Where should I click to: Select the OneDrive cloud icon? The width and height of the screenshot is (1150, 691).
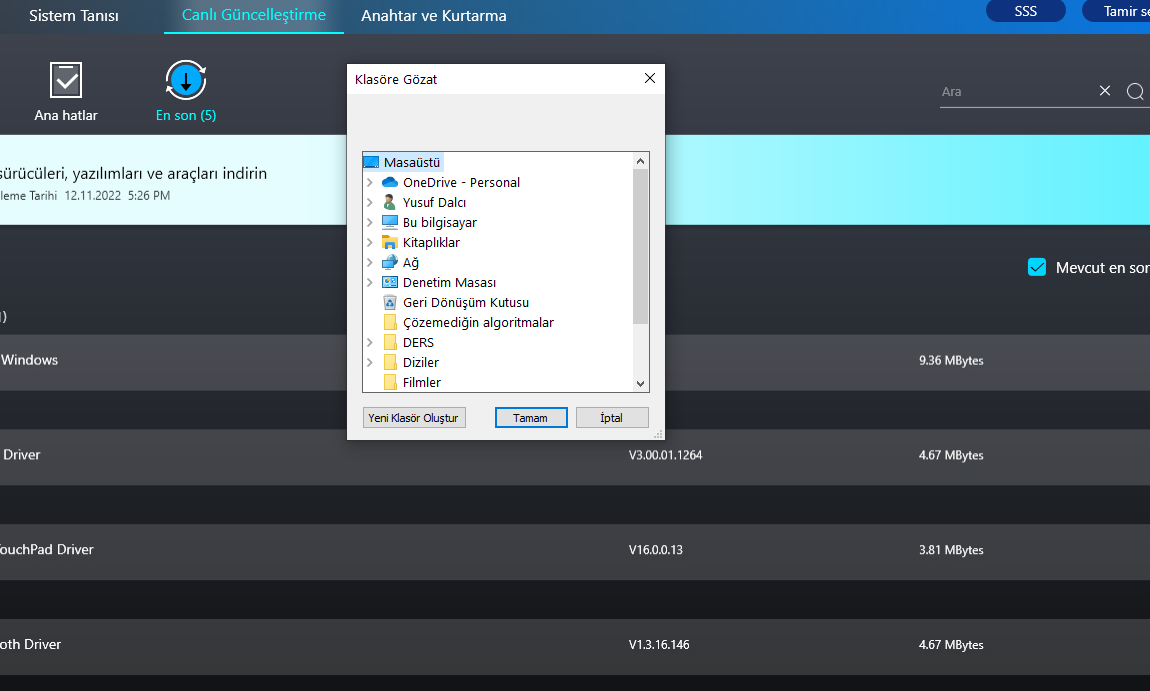[390, 182]
